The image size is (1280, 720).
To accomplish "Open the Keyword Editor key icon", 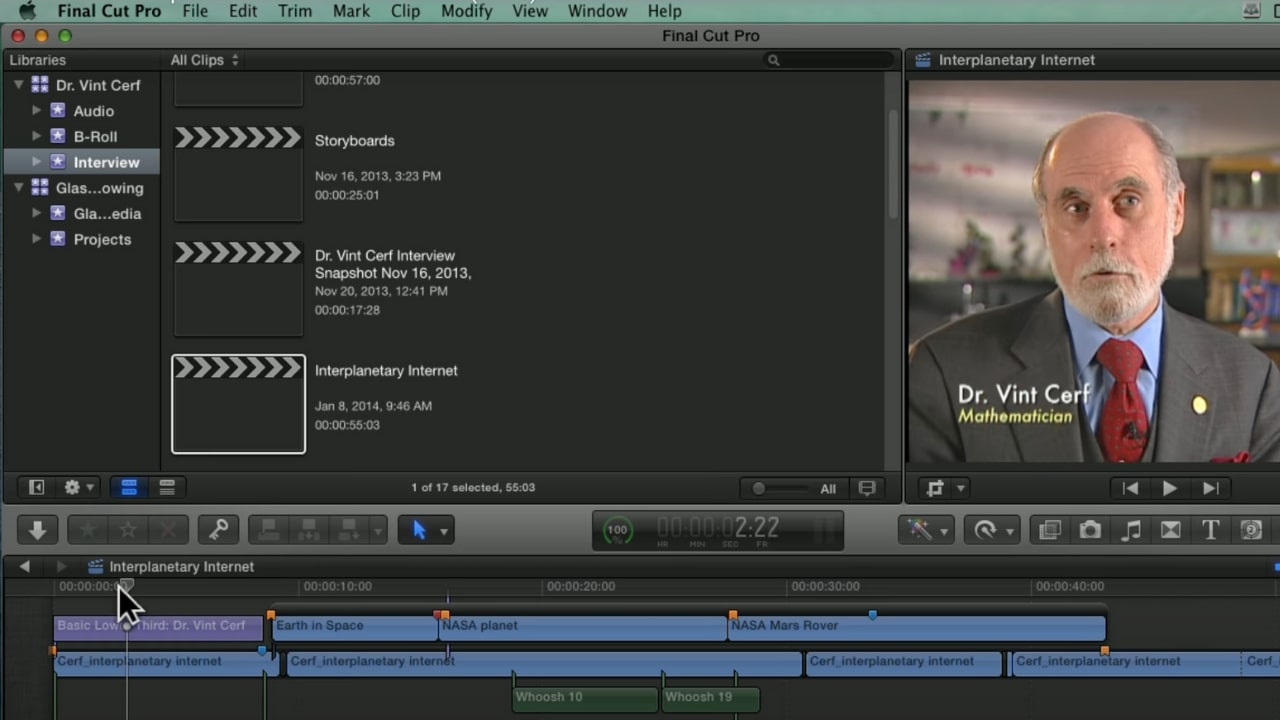I will pyautogui.click(x=218, y=529).
